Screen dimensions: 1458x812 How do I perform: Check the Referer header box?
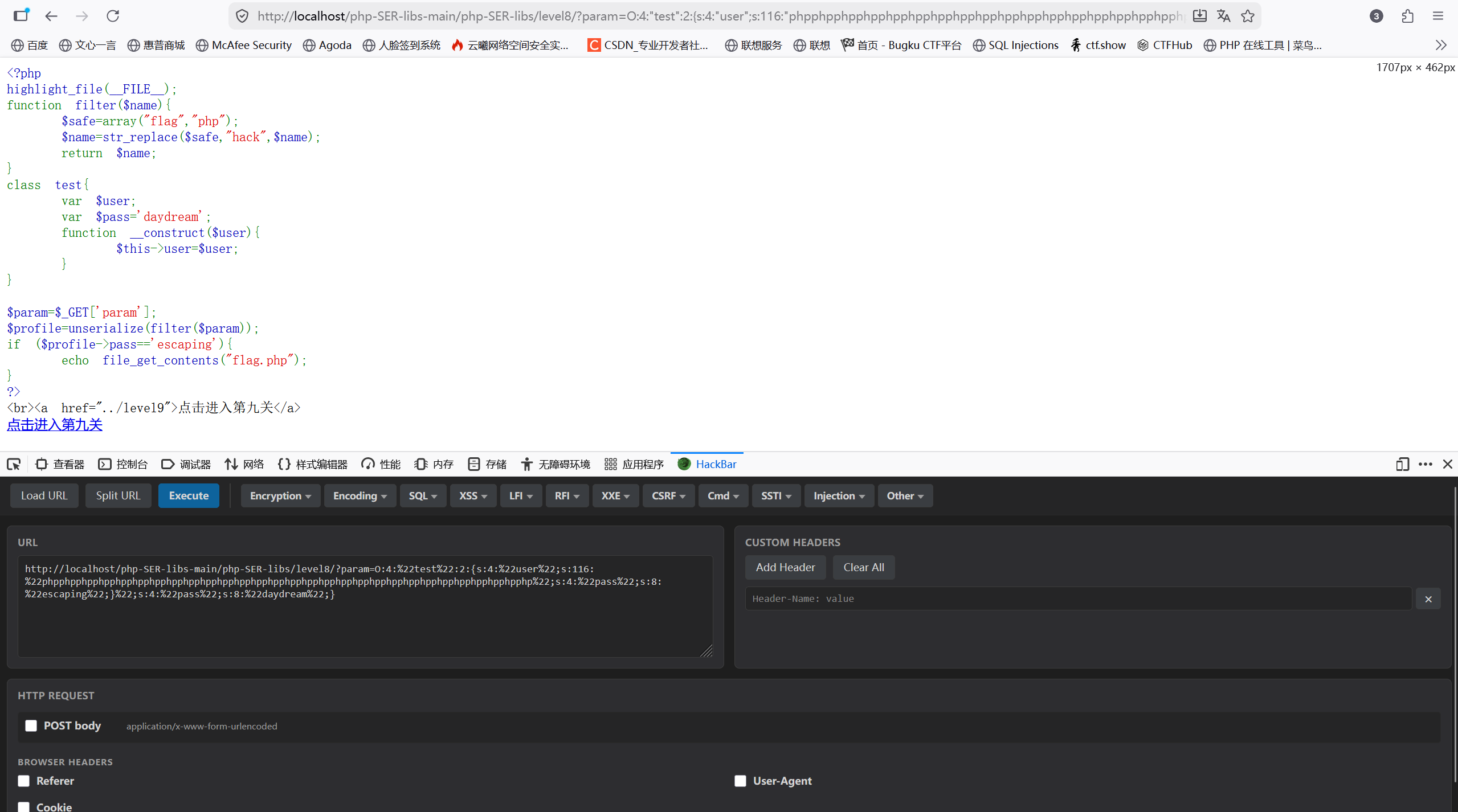click(x=23, y=781)
